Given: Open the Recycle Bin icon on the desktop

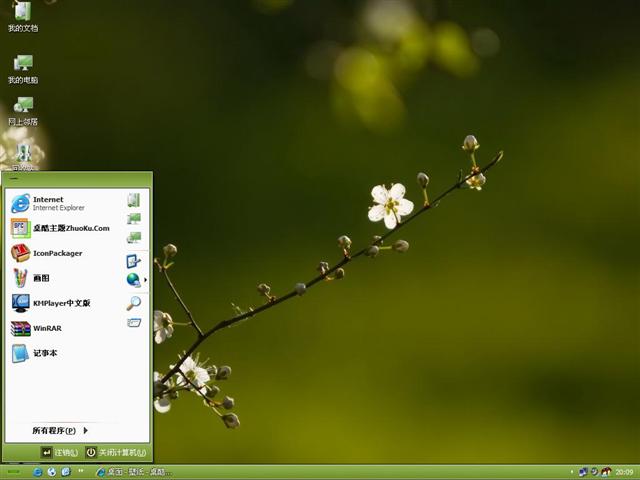Looking at the screenshot, I should (24, 157).
